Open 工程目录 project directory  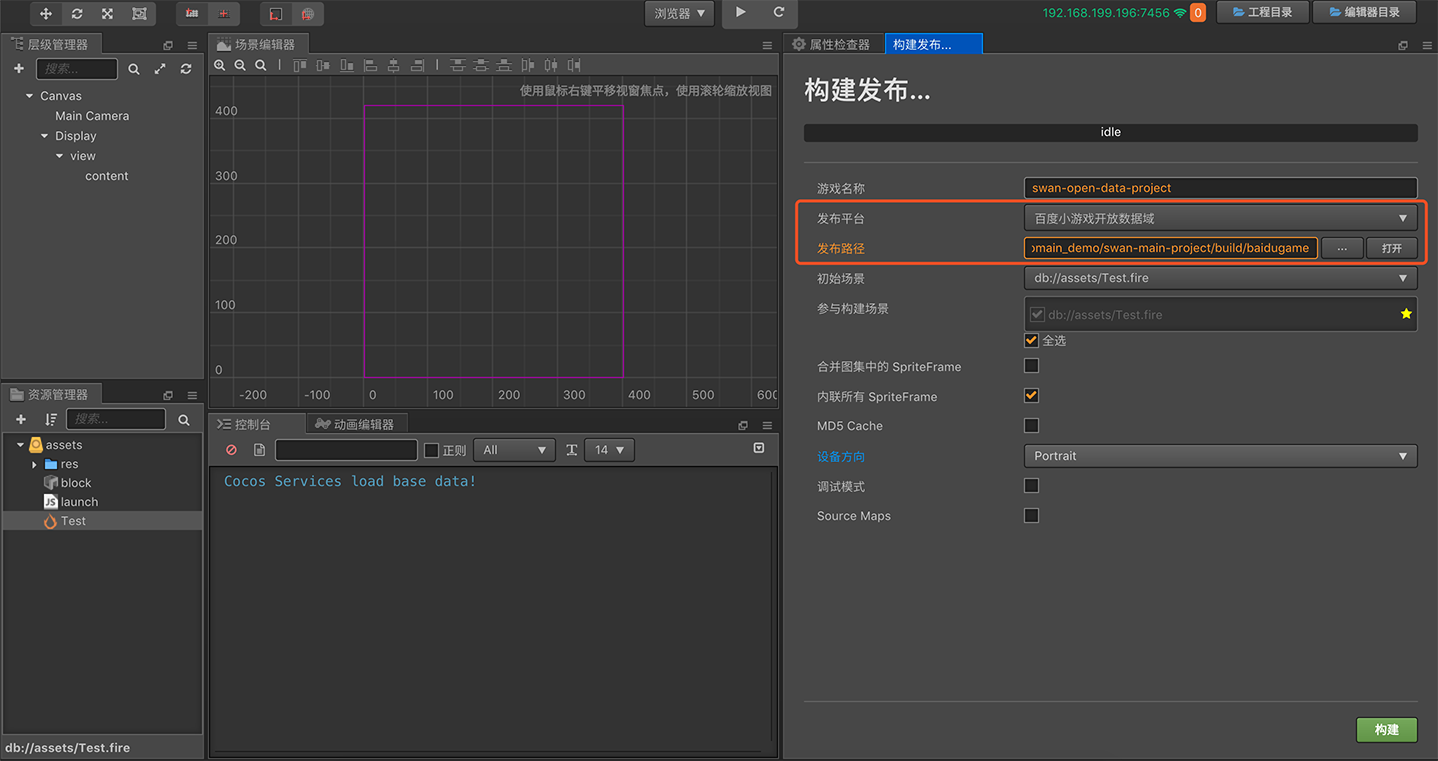(1262, 12)
